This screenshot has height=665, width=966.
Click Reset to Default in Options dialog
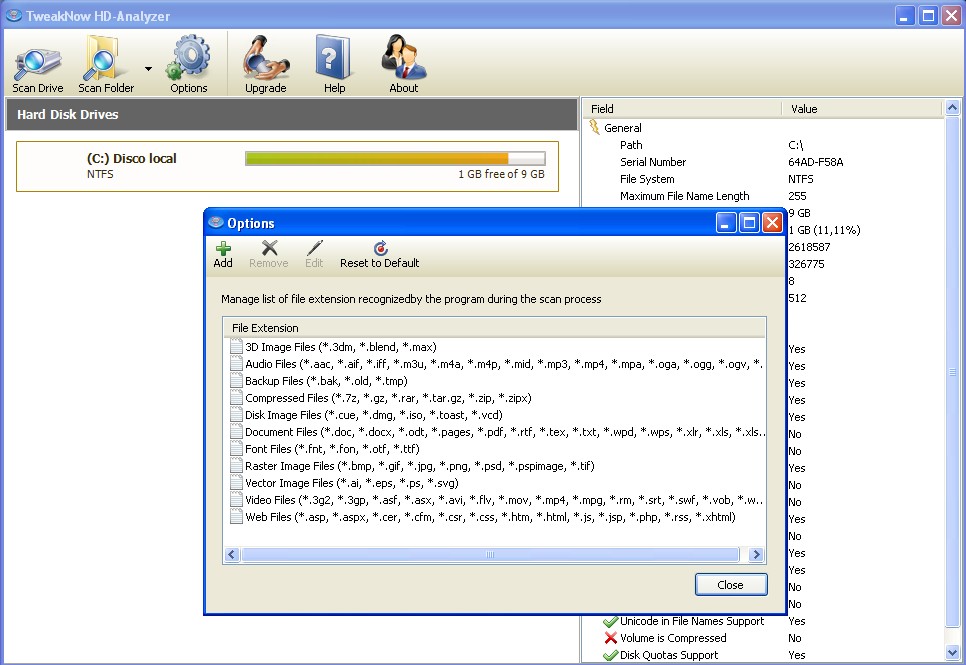pyautogui.click(x=380, y=255)
